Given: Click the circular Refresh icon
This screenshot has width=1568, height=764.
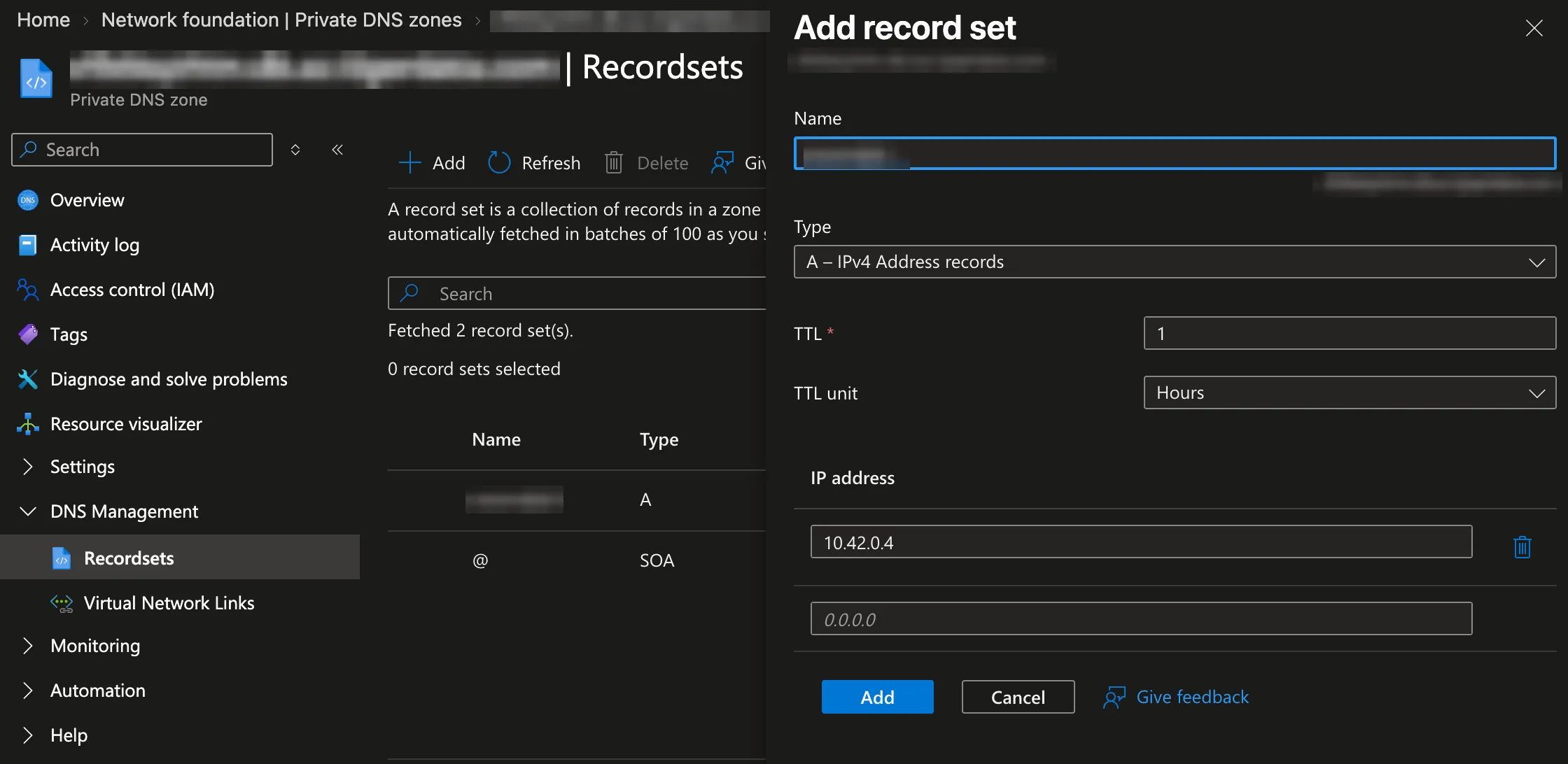Looking at the screenshot, I should point(499,163).
